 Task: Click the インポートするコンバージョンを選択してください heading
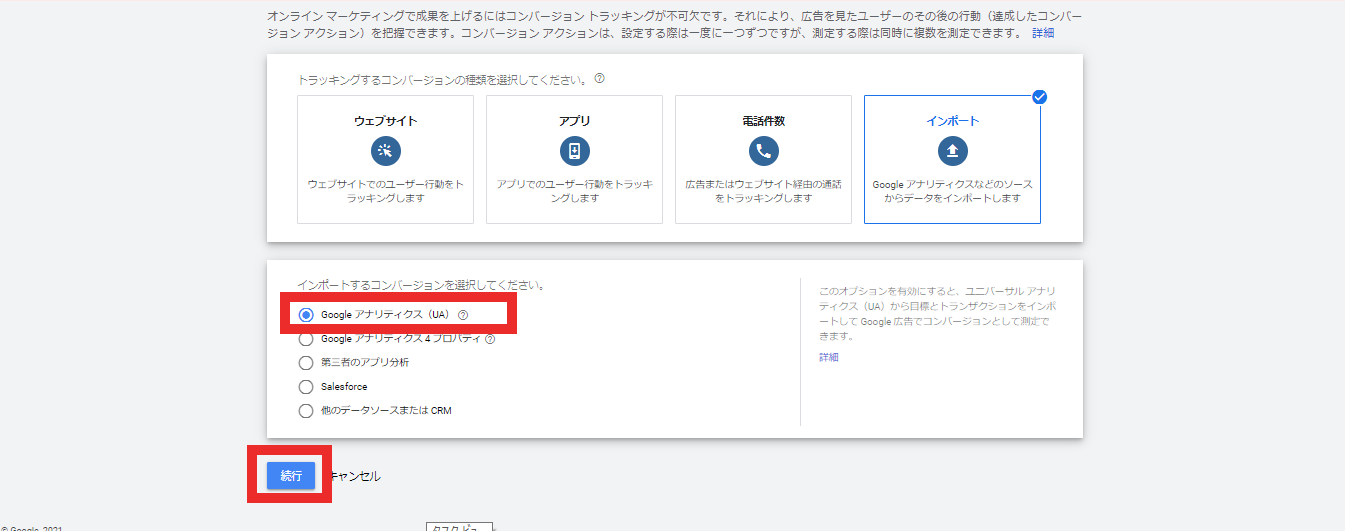coord(421,285)
